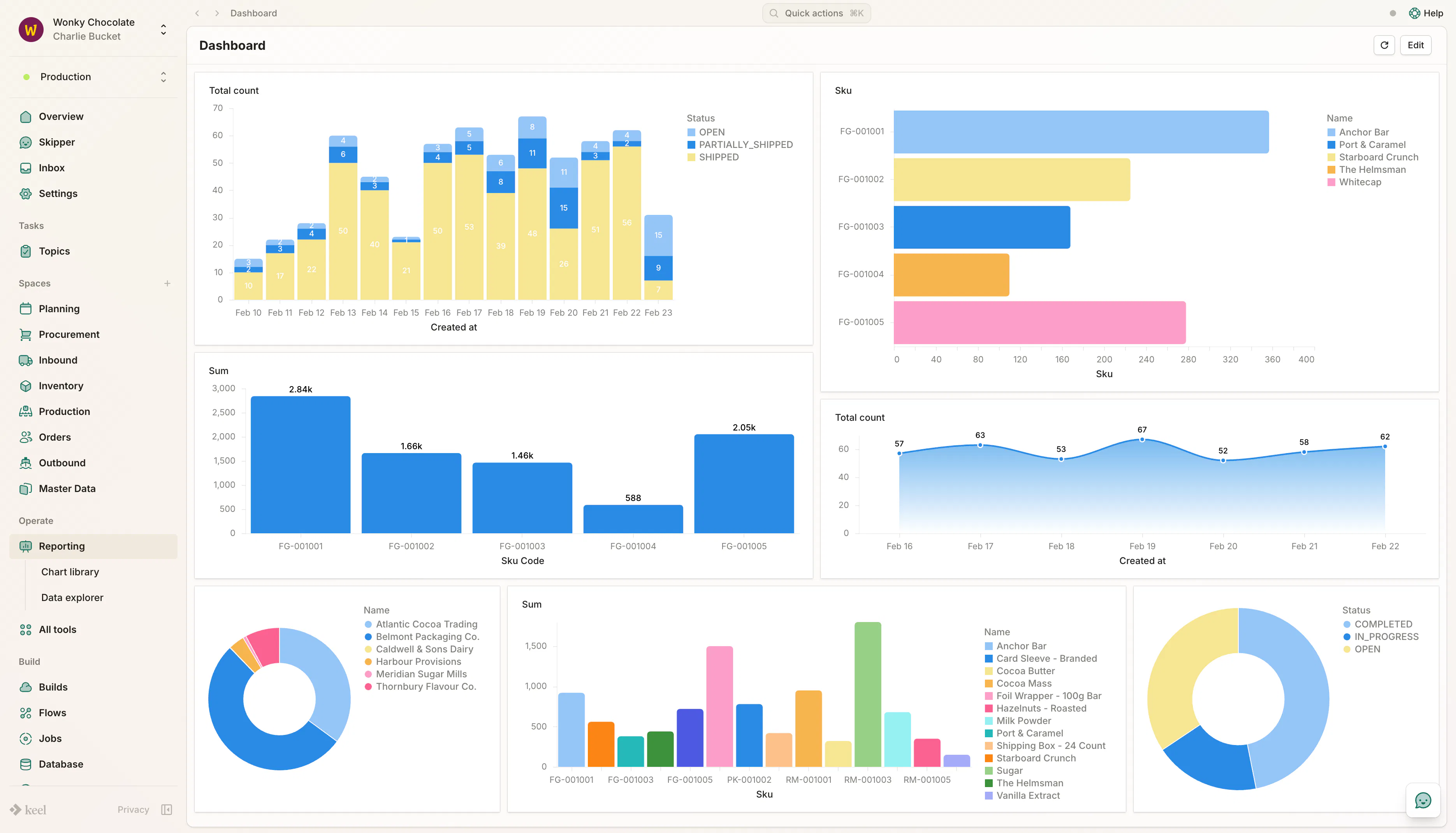This screenshot has width=1456, height=833.
Task: Click the Inbox sidebar icon
Action: [x=25, y=168]
